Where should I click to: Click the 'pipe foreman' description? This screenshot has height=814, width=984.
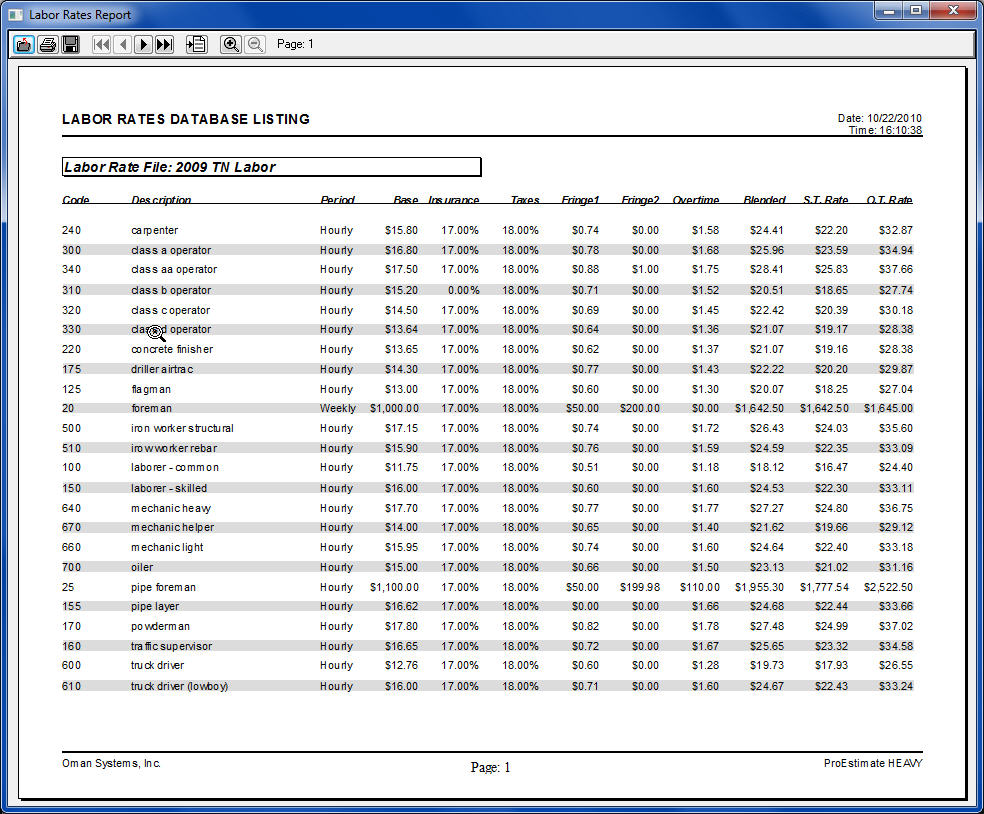[x=163, y=587]
